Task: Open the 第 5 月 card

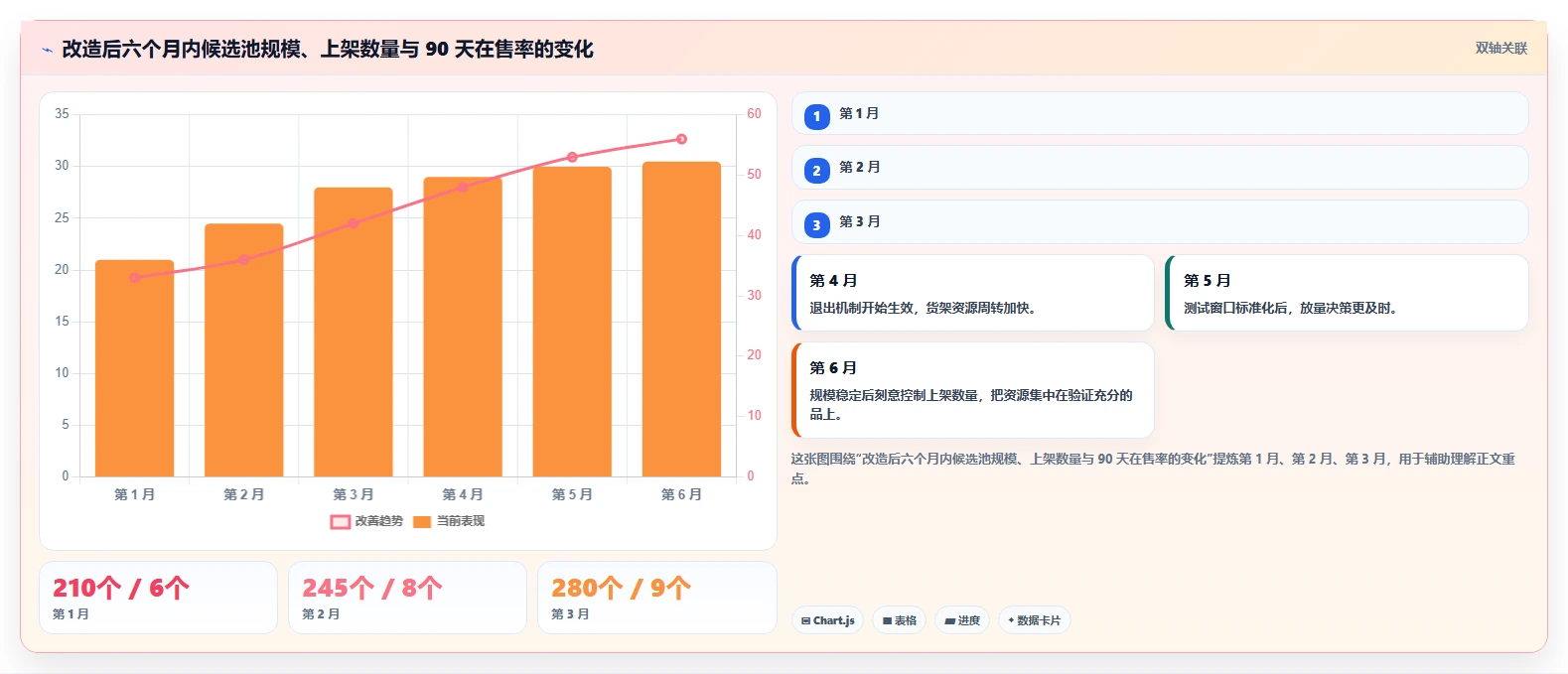Action: pyautogui.click(x=1347, y=293)
